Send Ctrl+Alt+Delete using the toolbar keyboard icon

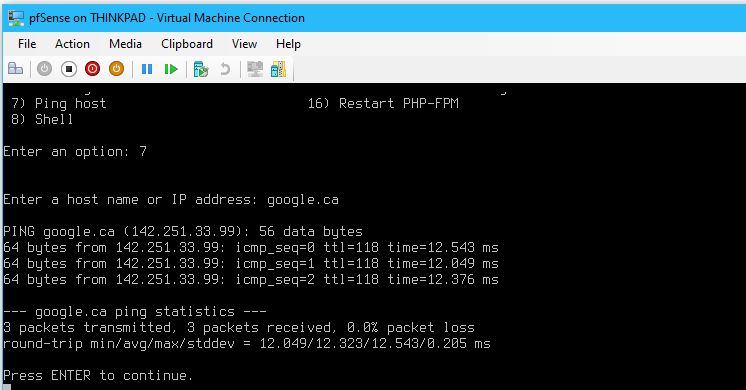click(15, 69)
